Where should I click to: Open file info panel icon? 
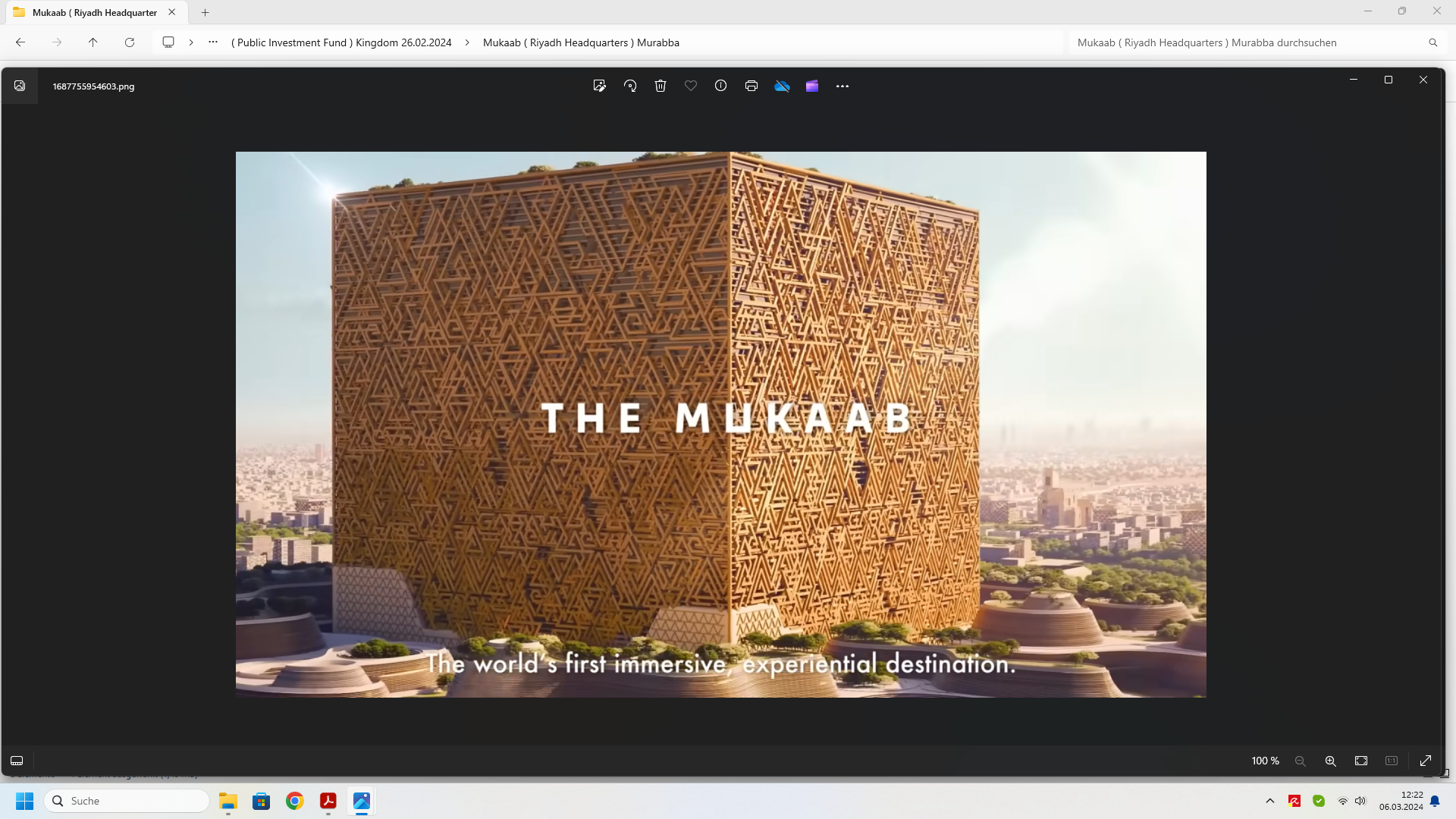tap(721, 86)
